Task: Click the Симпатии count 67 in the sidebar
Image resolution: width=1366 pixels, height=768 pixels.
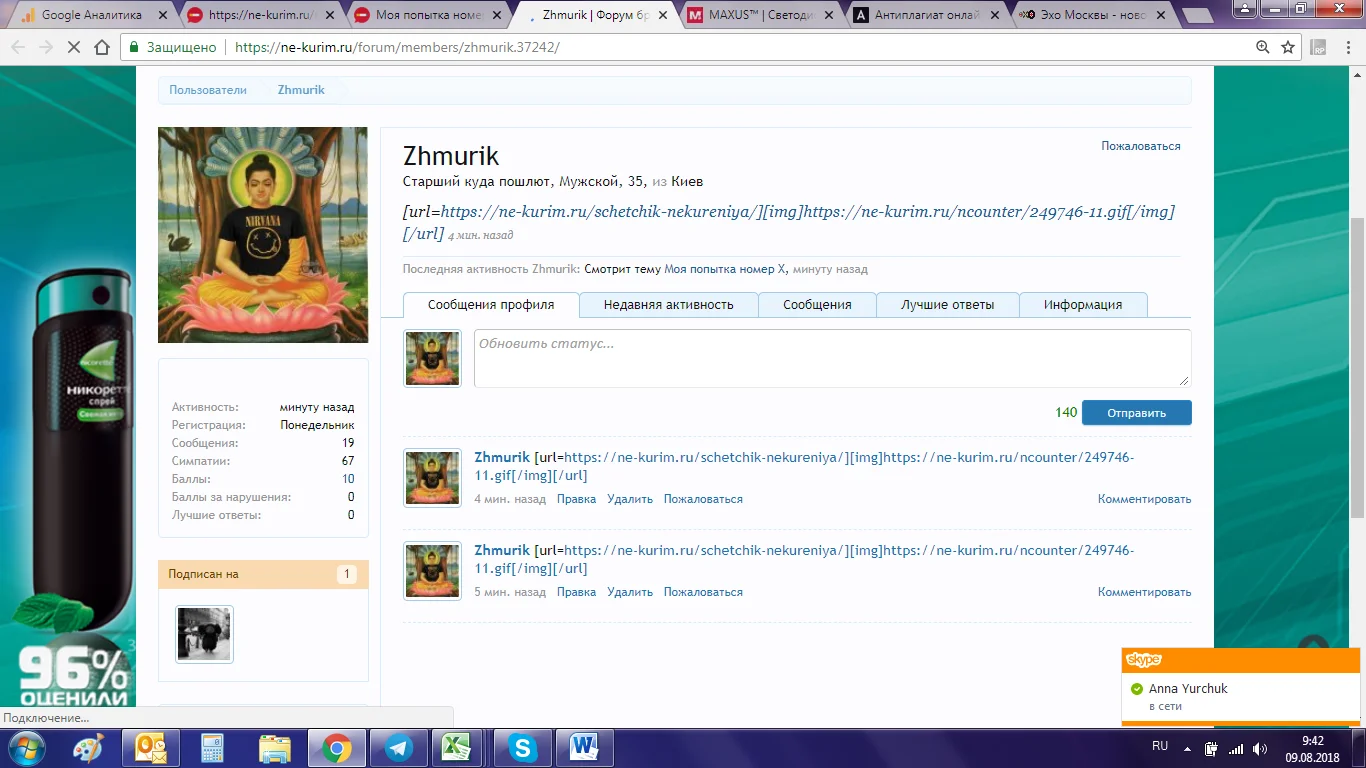Action: (348, 461)
